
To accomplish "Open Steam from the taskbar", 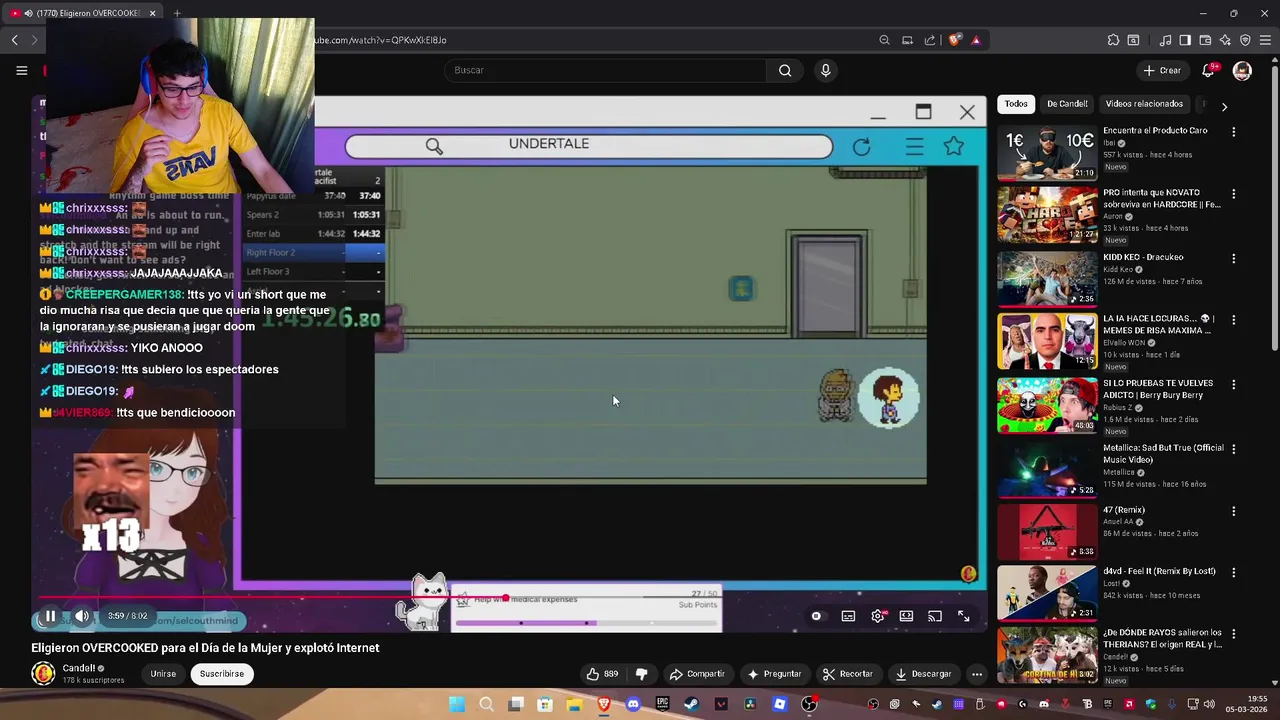I will click(x=691, y=704).
